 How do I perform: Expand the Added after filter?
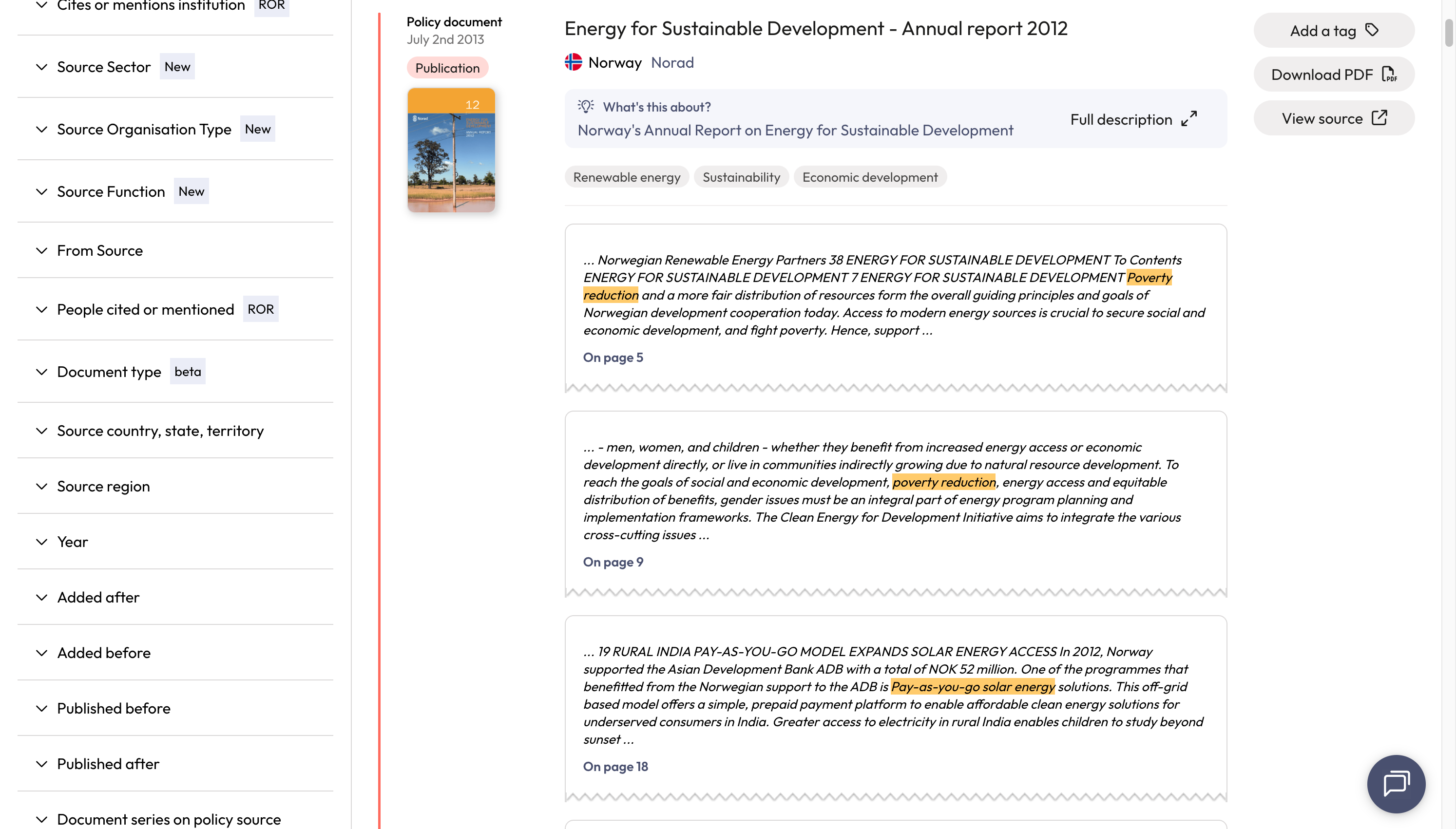(x=175, y=597)
